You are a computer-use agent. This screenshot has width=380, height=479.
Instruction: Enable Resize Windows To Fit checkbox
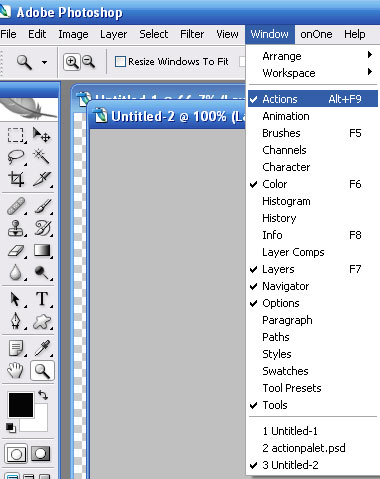coord(120,62)
